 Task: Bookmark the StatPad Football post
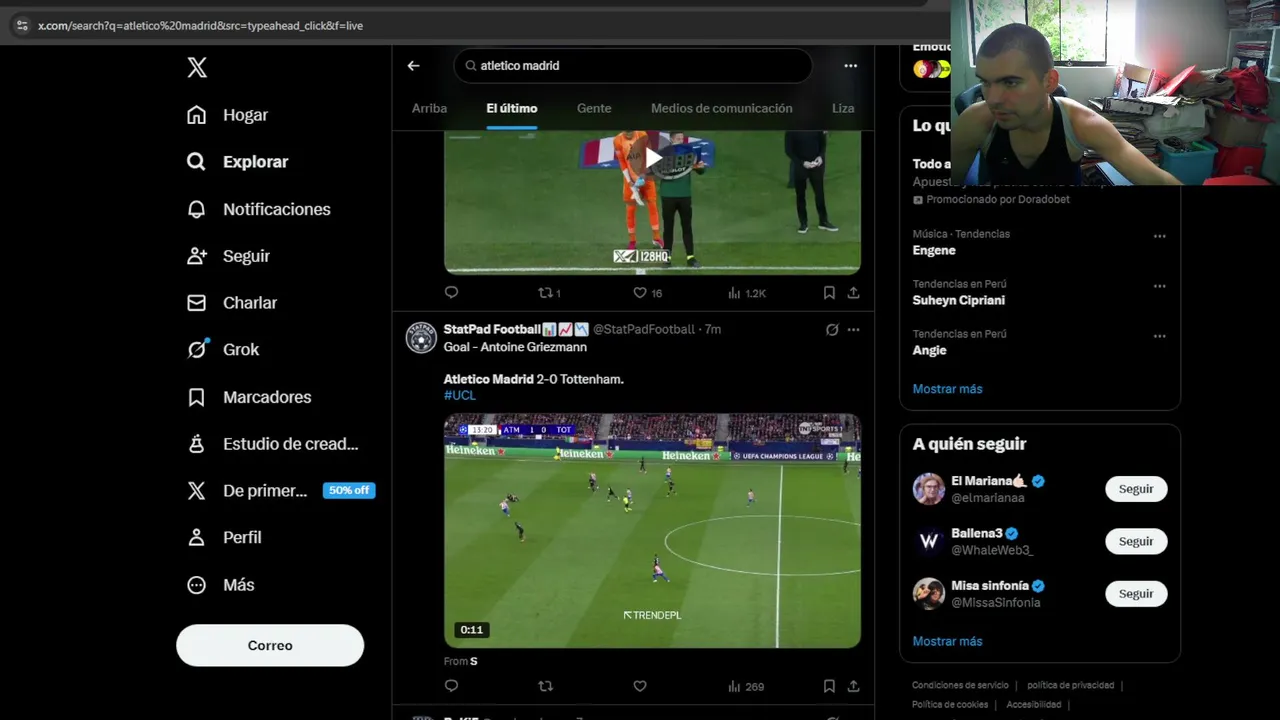click(x=829, y=686)
